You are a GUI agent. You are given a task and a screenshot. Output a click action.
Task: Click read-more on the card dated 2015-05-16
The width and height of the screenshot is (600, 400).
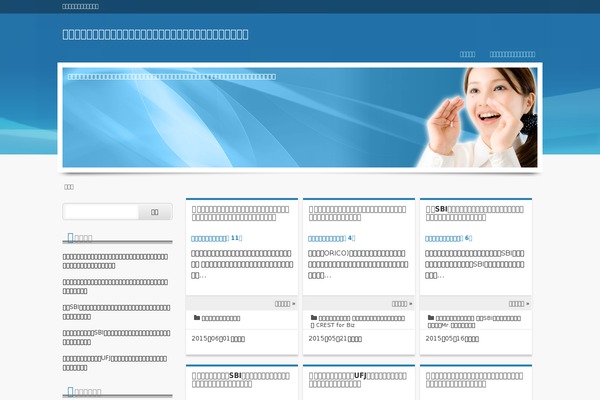(x=519, y=304)
